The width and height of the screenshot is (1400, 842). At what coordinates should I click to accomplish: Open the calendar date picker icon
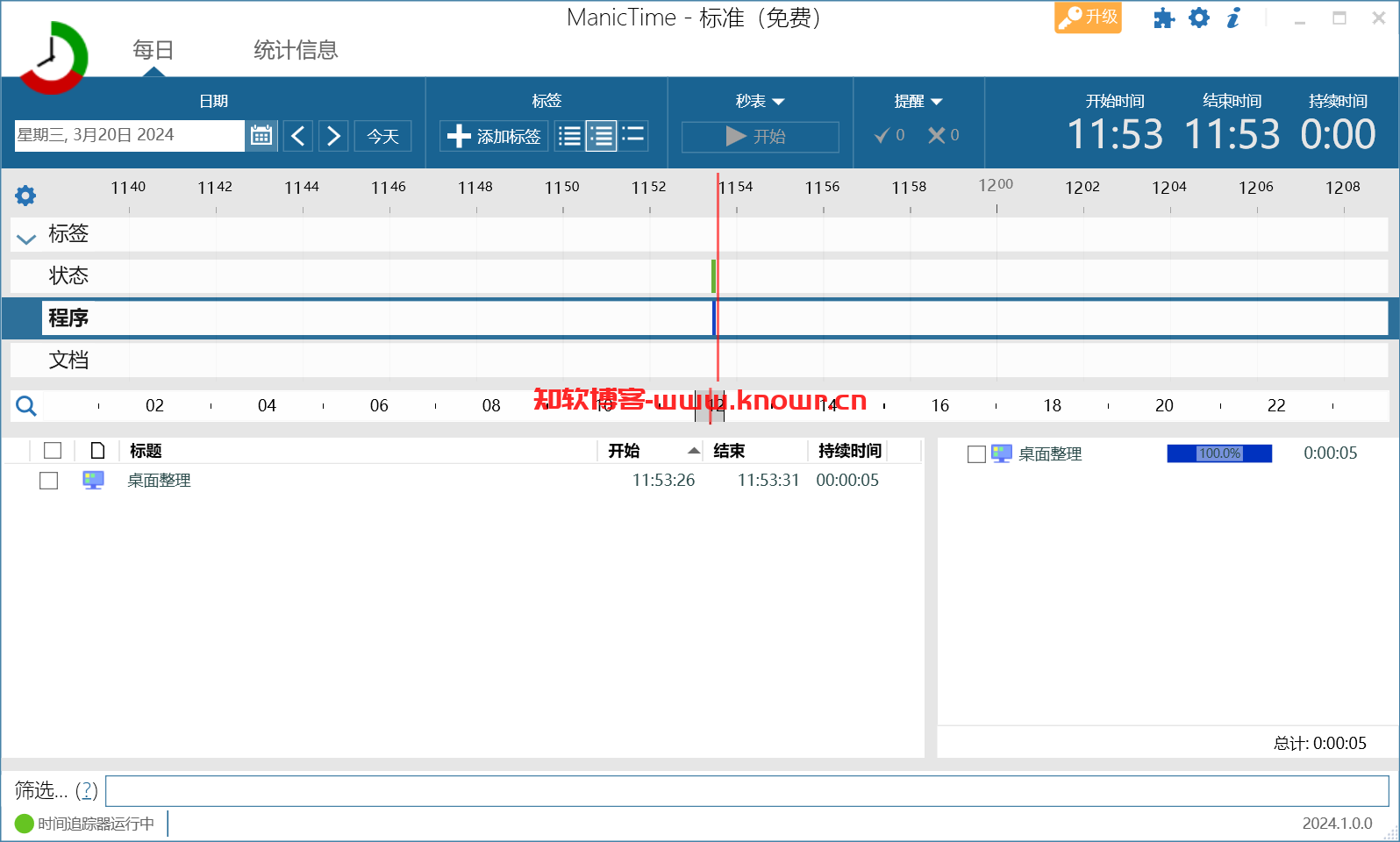click(261, 136)
